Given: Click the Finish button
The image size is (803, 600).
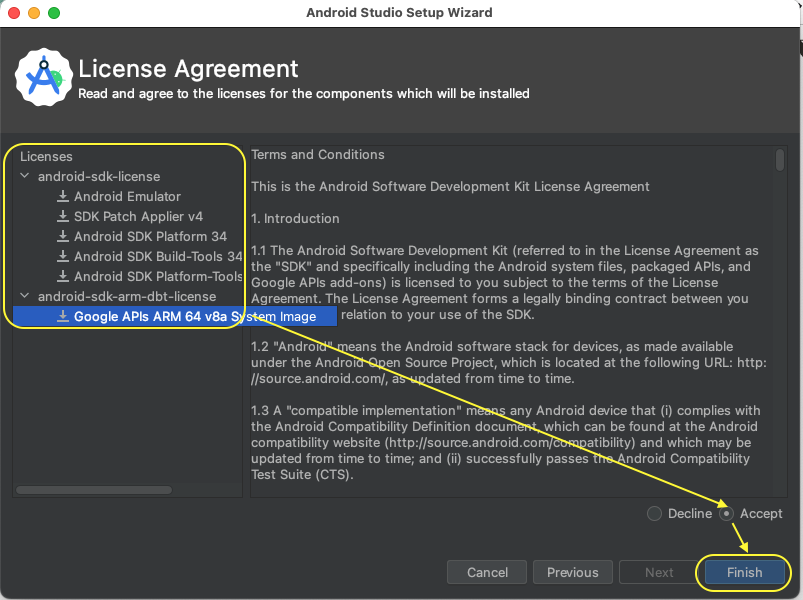Looking at the screenshot, I should [x=745, y=572].
